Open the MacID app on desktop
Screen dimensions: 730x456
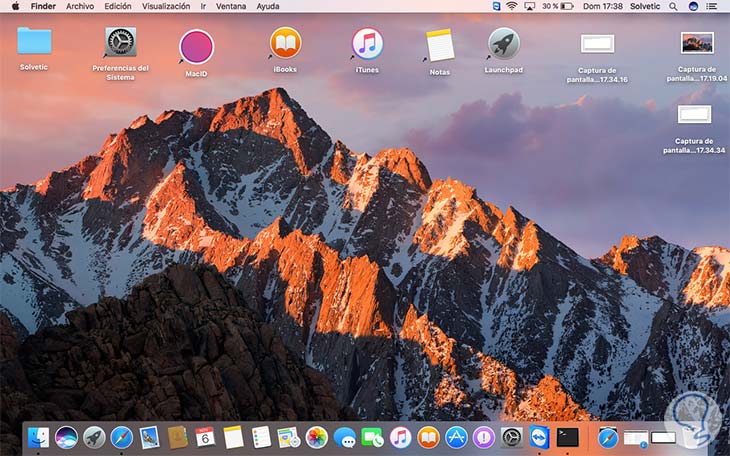196,47
